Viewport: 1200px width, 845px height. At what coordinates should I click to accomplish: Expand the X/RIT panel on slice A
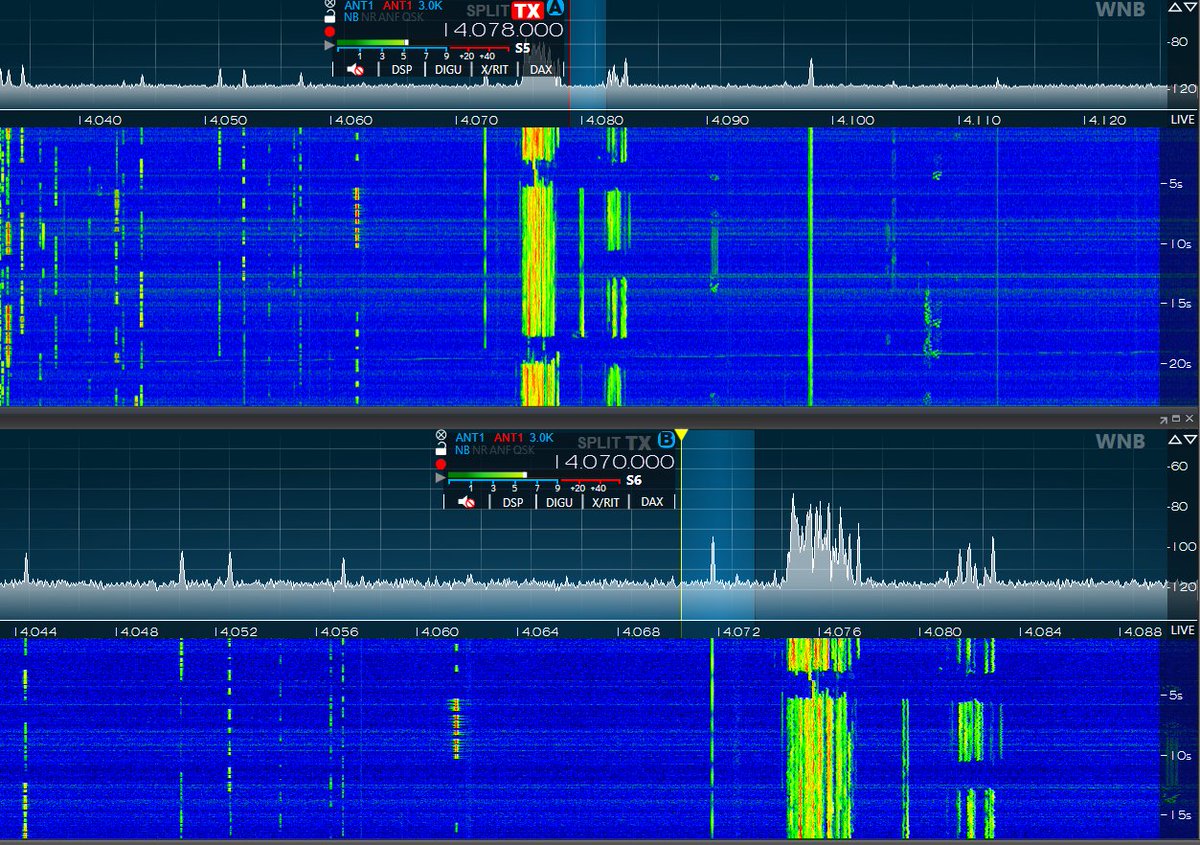click(492, 69)
